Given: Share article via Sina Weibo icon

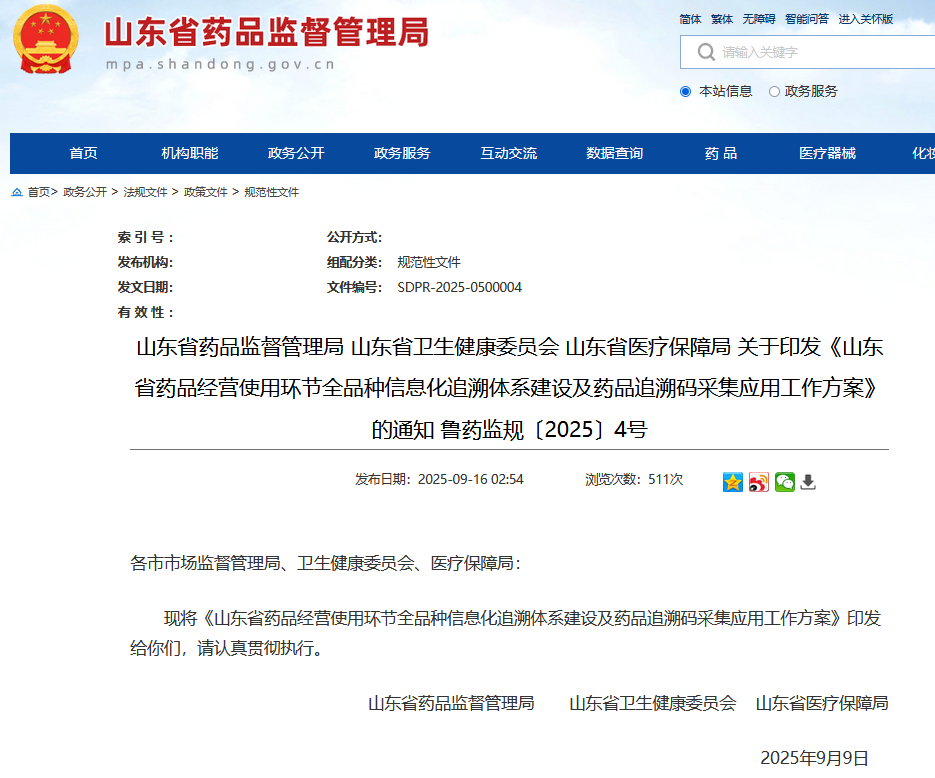Looking at the screenshot, I should tap(759, 482).
